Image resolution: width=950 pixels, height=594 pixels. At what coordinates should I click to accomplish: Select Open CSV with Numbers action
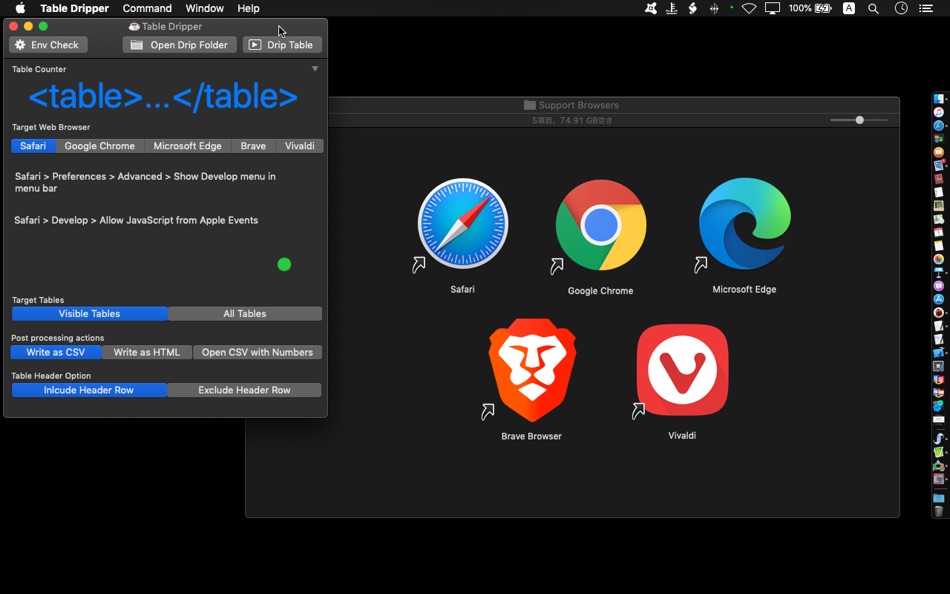257,352
